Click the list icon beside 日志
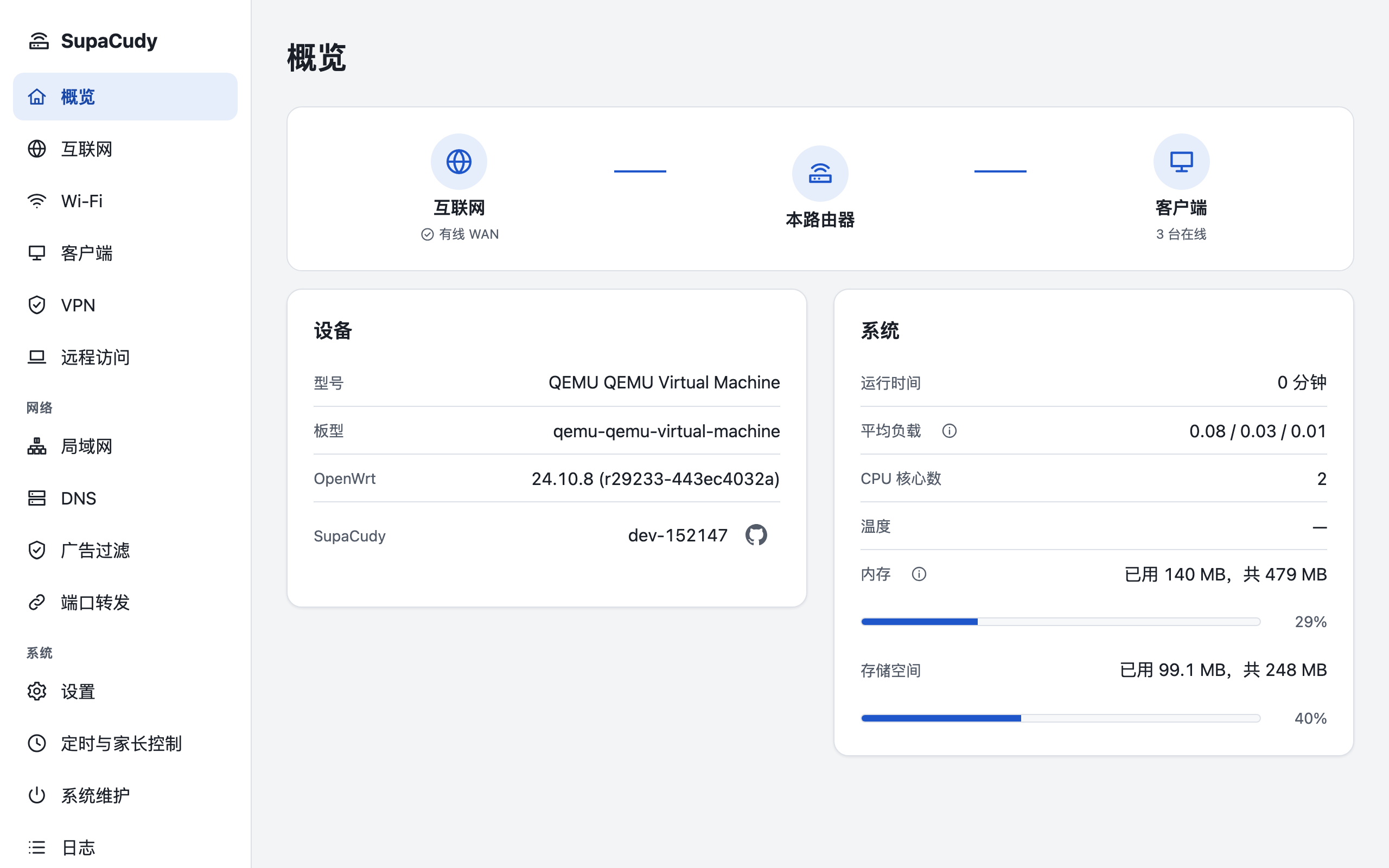This screenshot has height=868, width=1389. click(37, 847)
